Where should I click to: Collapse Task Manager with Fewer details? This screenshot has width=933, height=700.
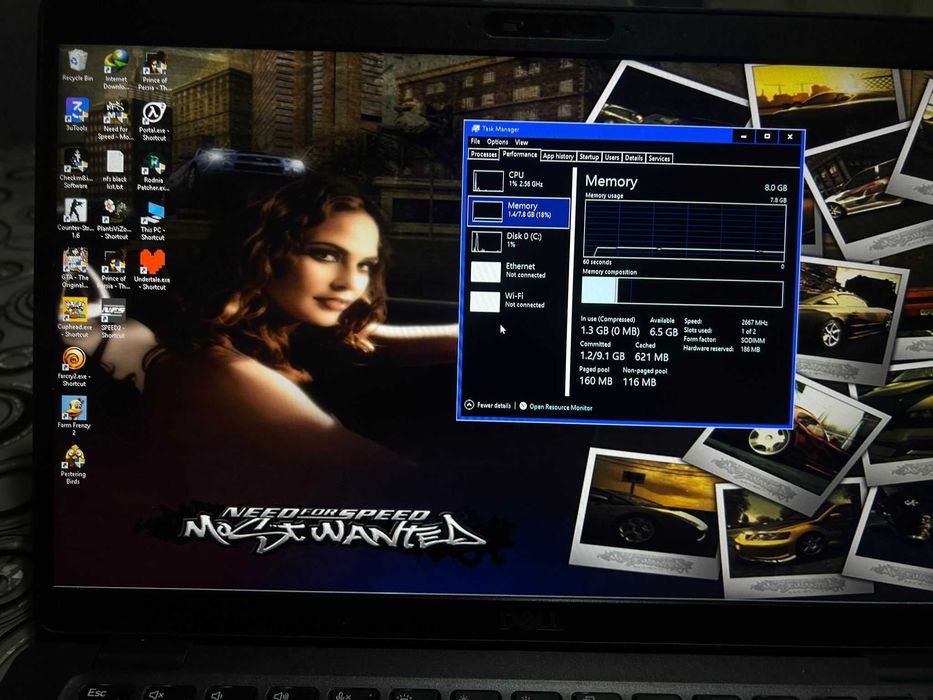[x=487, y=405]
